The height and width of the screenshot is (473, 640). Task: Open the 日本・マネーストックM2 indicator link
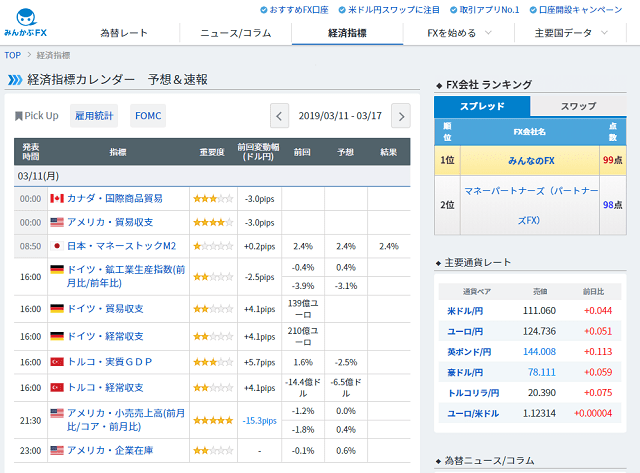tap(121, 246)
